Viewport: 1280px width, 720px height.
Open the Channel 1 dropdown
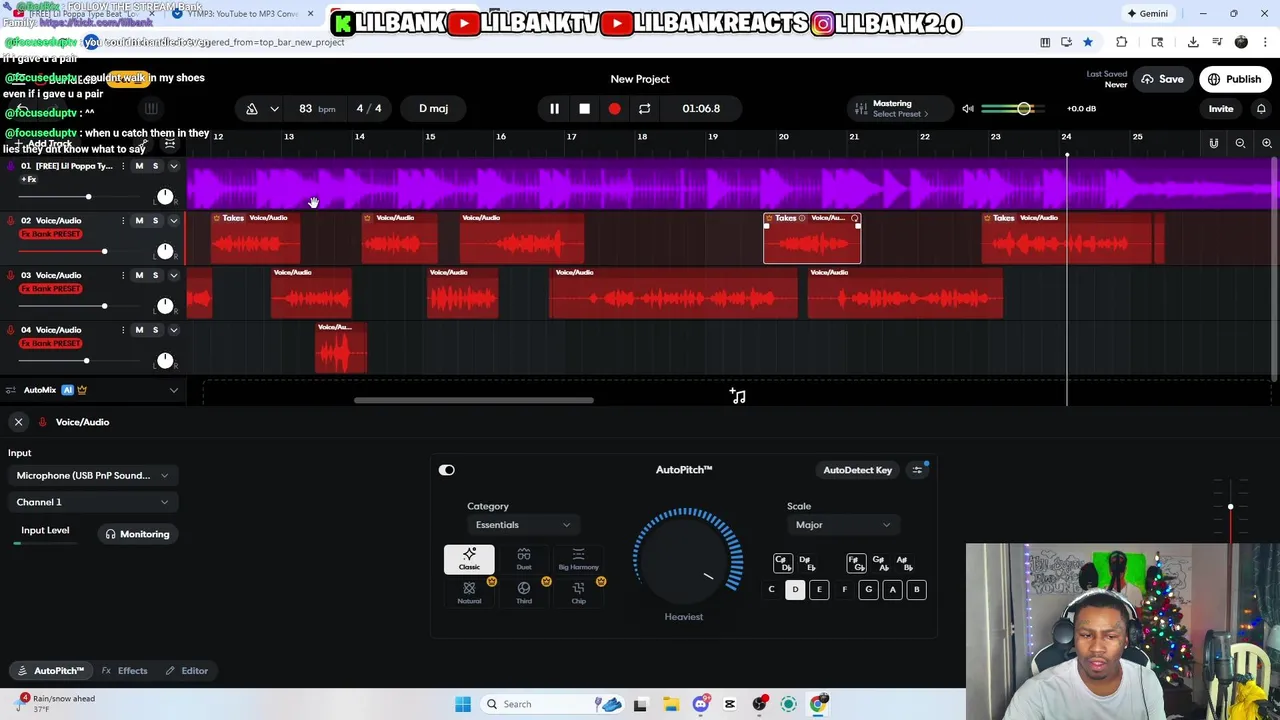tap(92, 502)
